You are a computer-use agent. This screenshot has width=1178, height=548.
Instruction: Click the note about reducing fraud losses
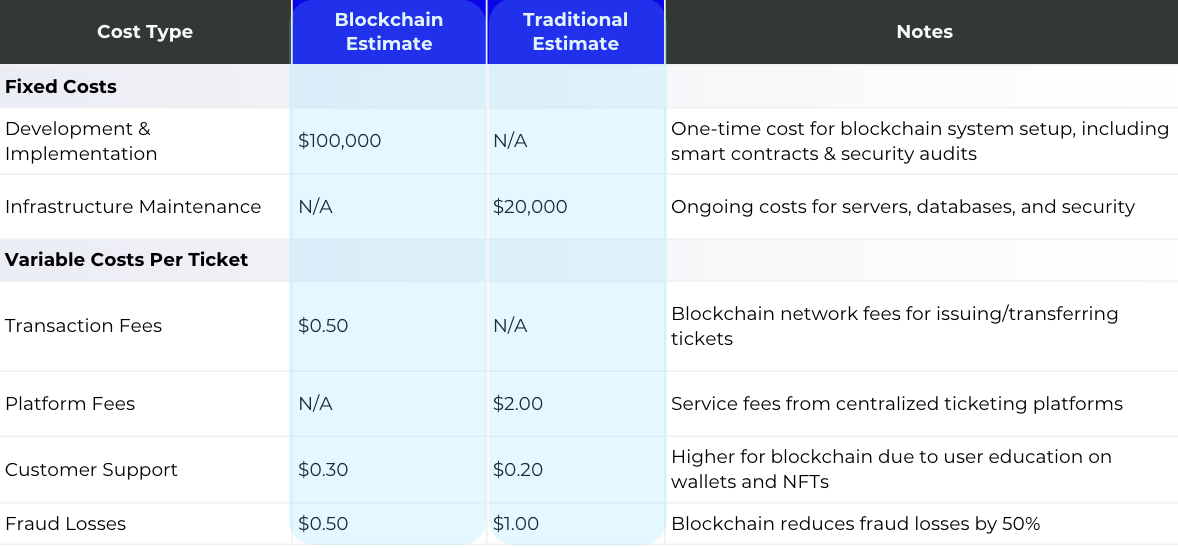(x=855, y=524)
